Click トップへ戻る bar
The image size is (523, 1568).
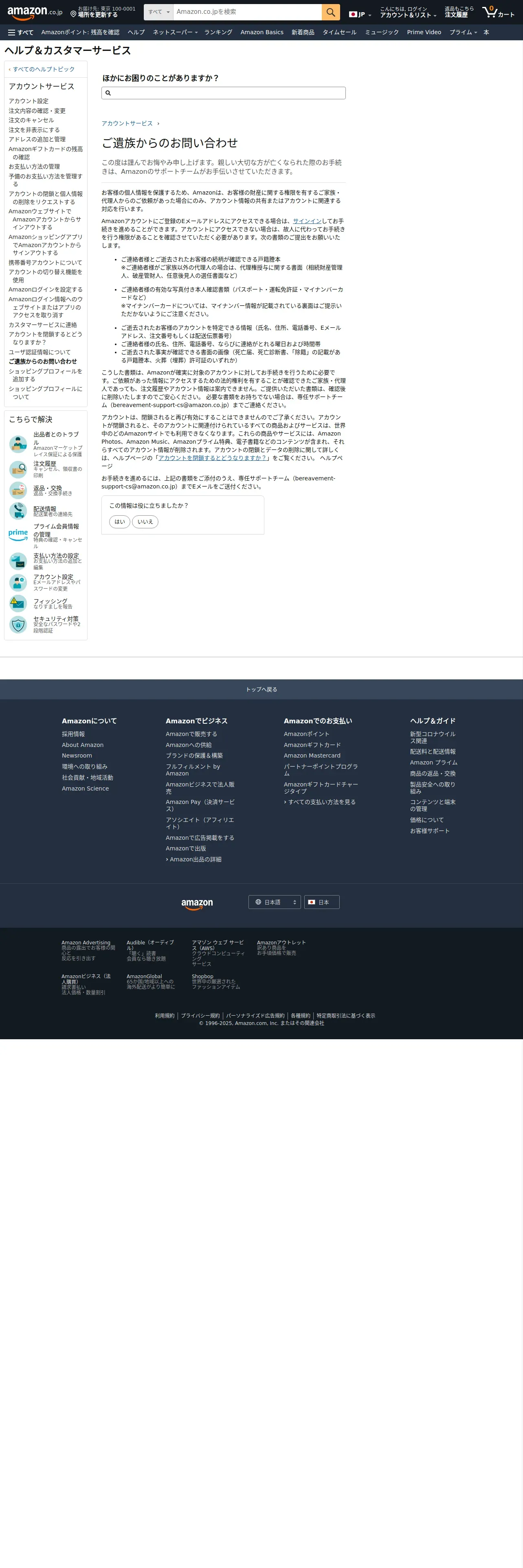coord(261,689)
